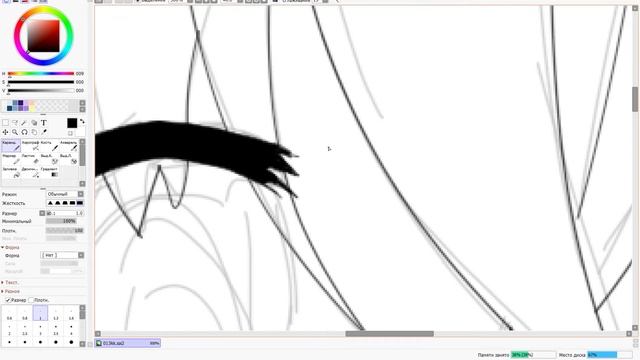The image size is (640, 360).
Task: Select the Карандаш (Pencil) brush
Action: click(x=11, y=146)
